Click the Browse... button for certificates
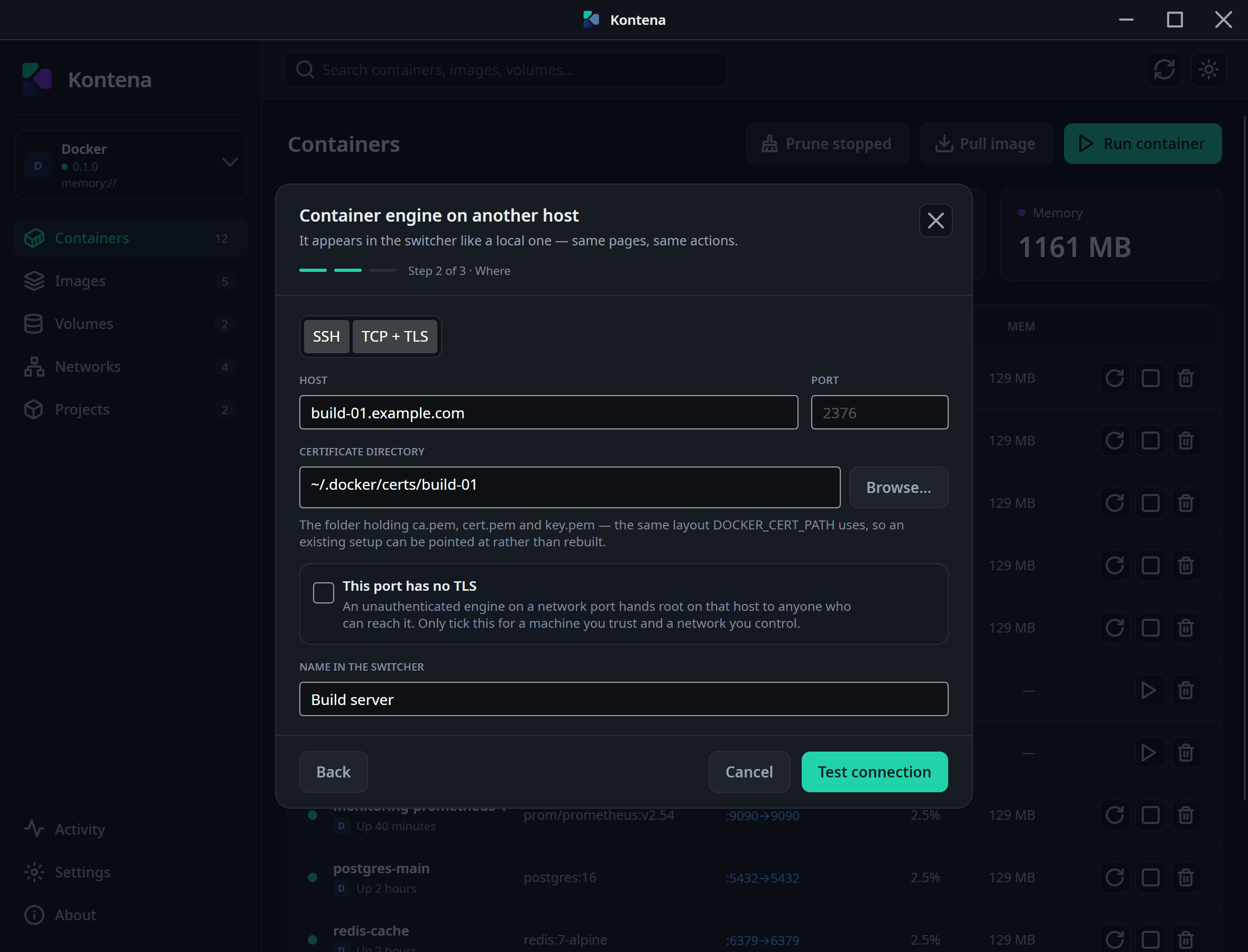Image resolution: width=1248 pixels, height=952 pixels. coord(898,487)
